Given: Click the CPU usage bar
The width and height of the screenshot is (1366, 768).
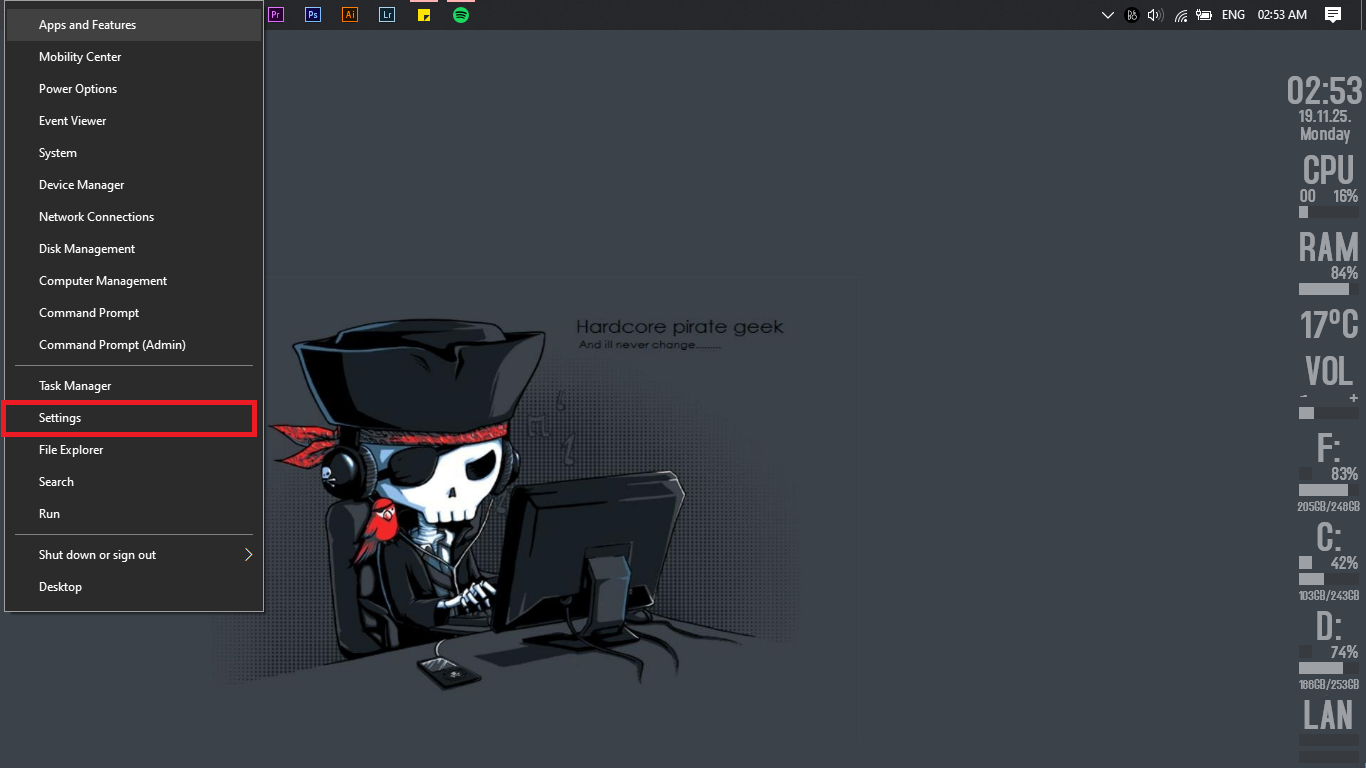Looking at the screenshot, I should pos(1329,212).
